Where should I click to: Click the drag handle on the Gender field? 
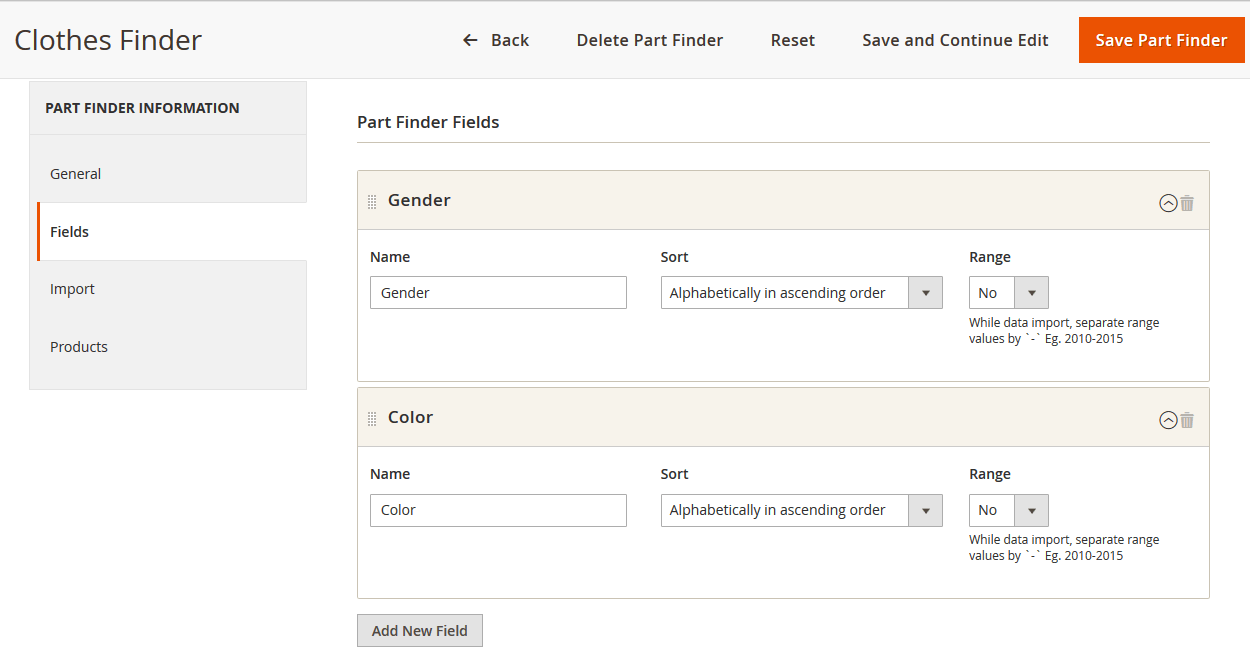click(372, 200)
